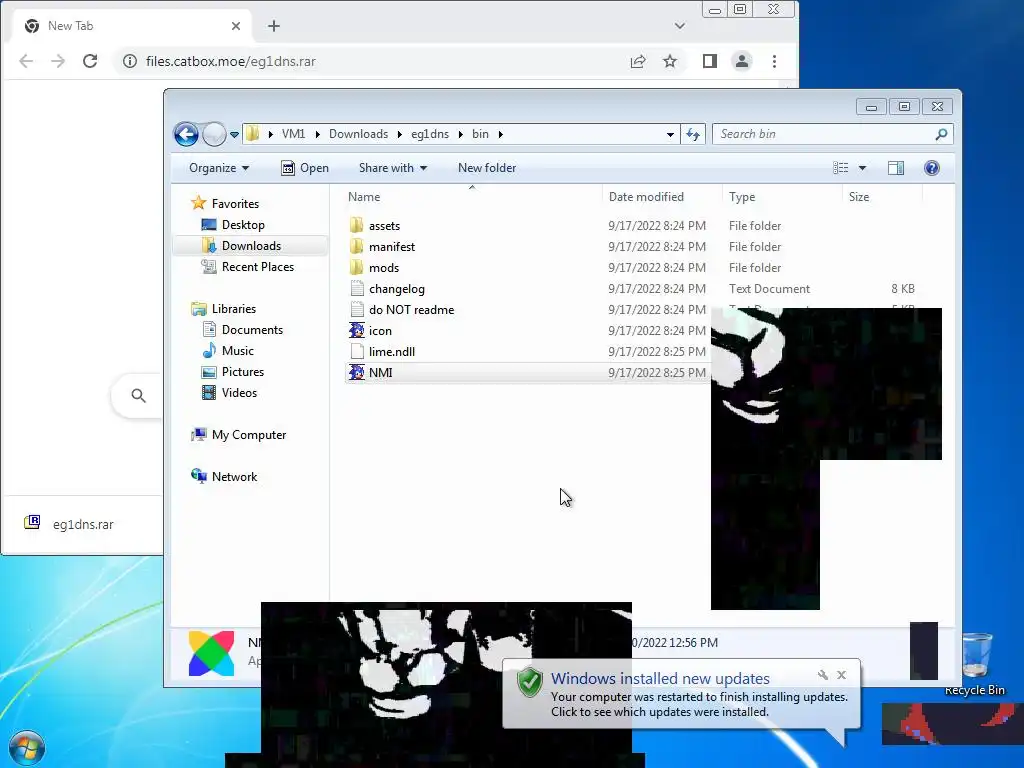Open address bar history dropdown arrow

[670, 135]
